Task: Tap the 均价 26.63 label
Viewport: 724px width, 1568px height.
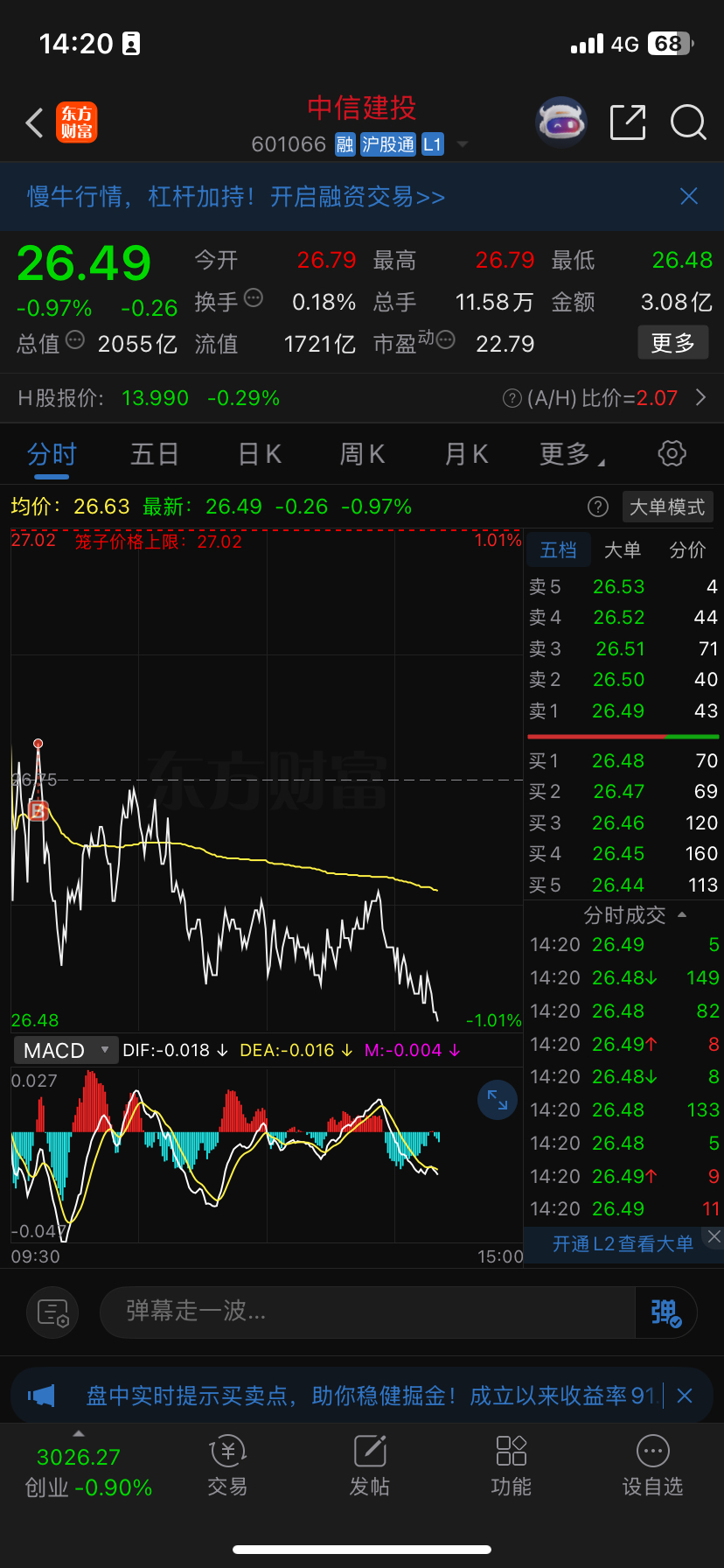Action: [70, 507]
